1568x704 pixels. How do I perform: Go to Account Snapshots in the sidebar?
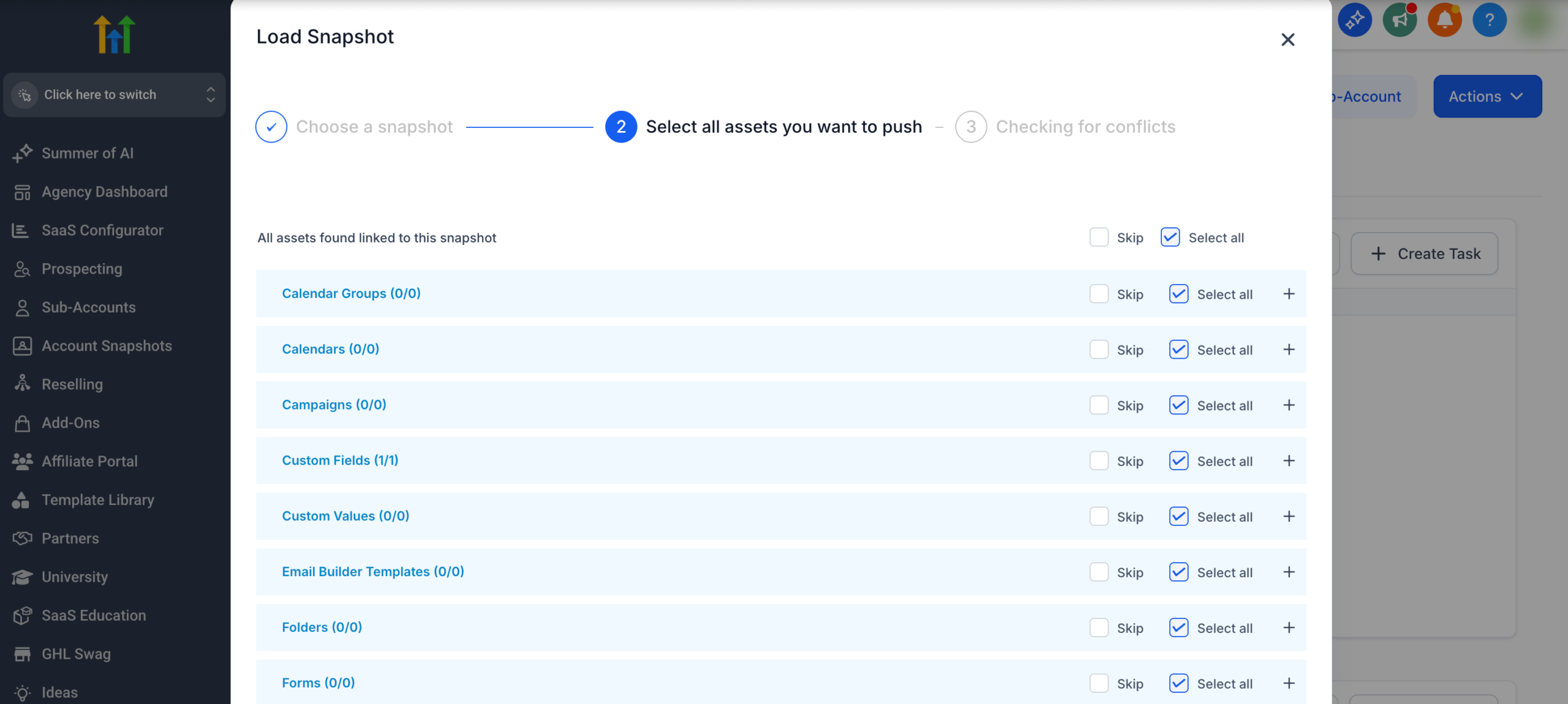point(107,345)
